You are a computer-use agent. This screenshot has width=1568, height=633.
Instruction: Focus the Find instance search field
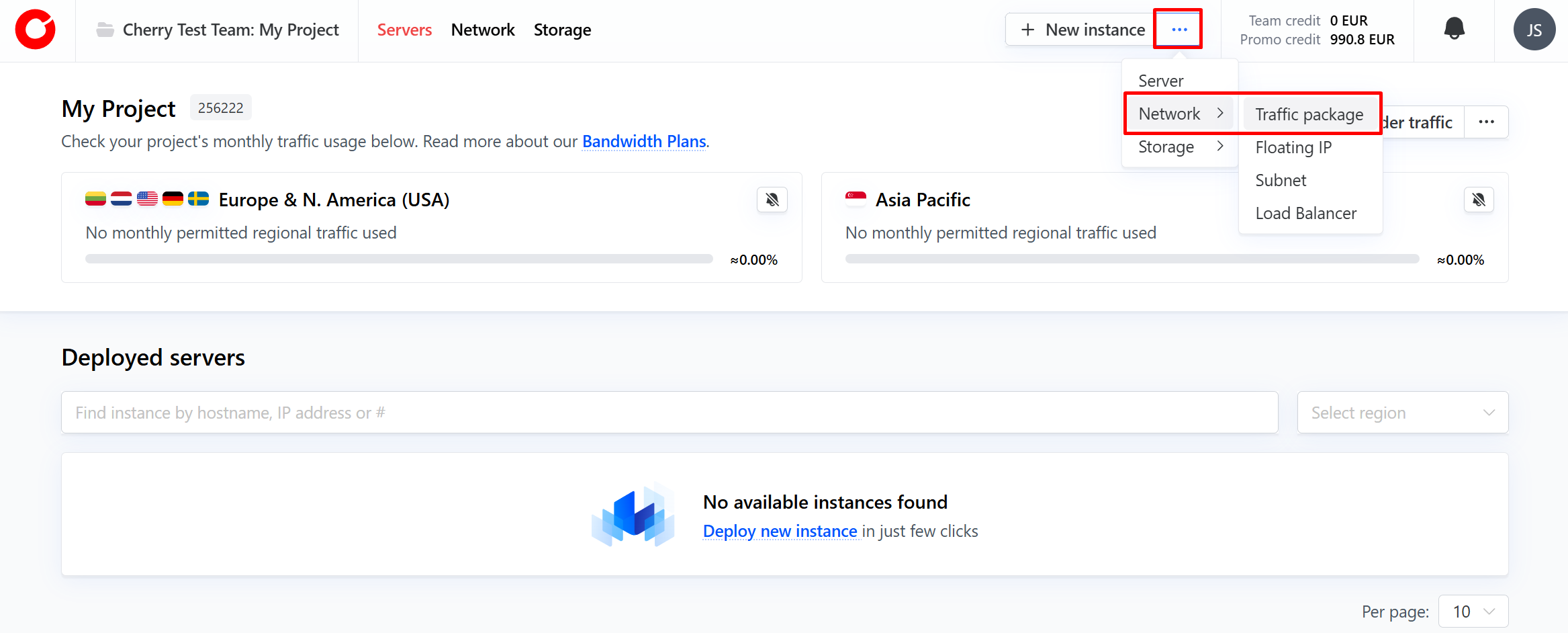(x=669, y=413)
